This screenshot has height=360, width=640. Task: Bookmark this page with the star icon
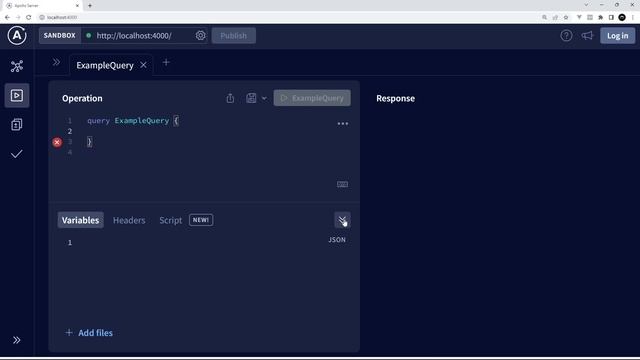[566, 17]
